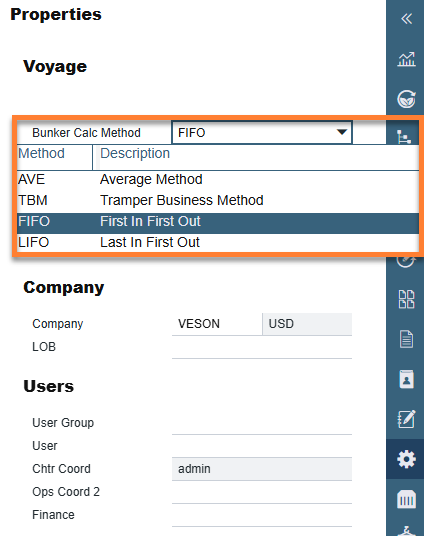Click the Chtr Coord admin field
This screenshot has height=536, width=424.
(x=262, y=469)
